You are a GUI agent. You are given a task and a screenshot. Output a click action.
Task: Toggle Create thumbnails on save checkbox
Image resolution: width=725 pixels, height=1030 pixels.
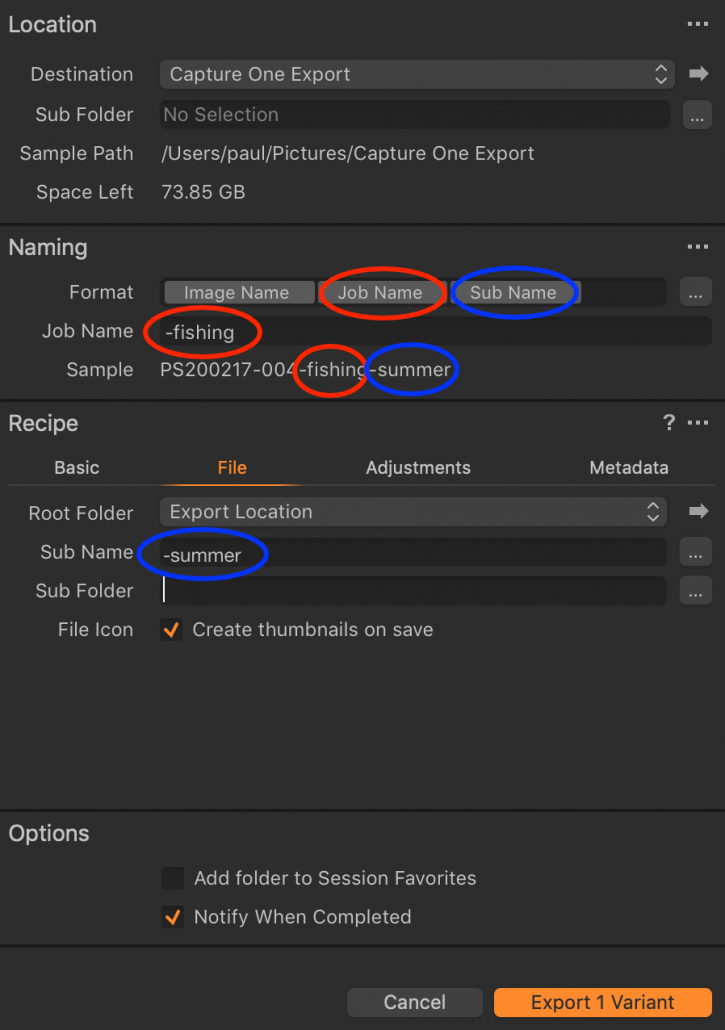[172, 630]
